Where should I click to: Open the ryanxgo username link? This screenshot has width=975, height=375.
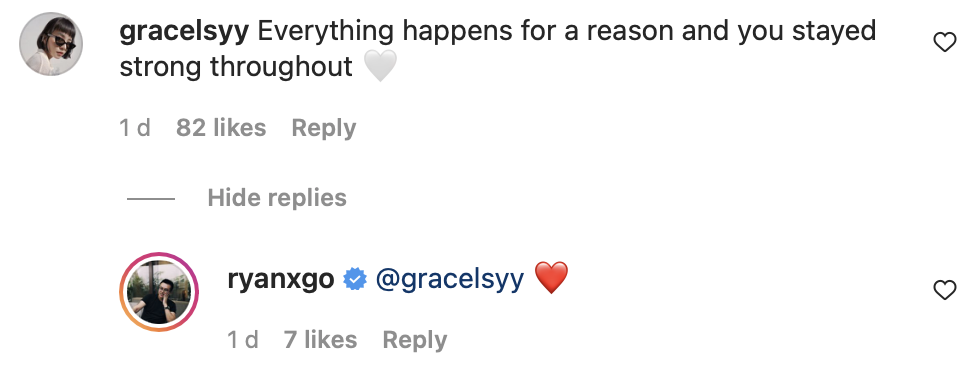[281, 279]
